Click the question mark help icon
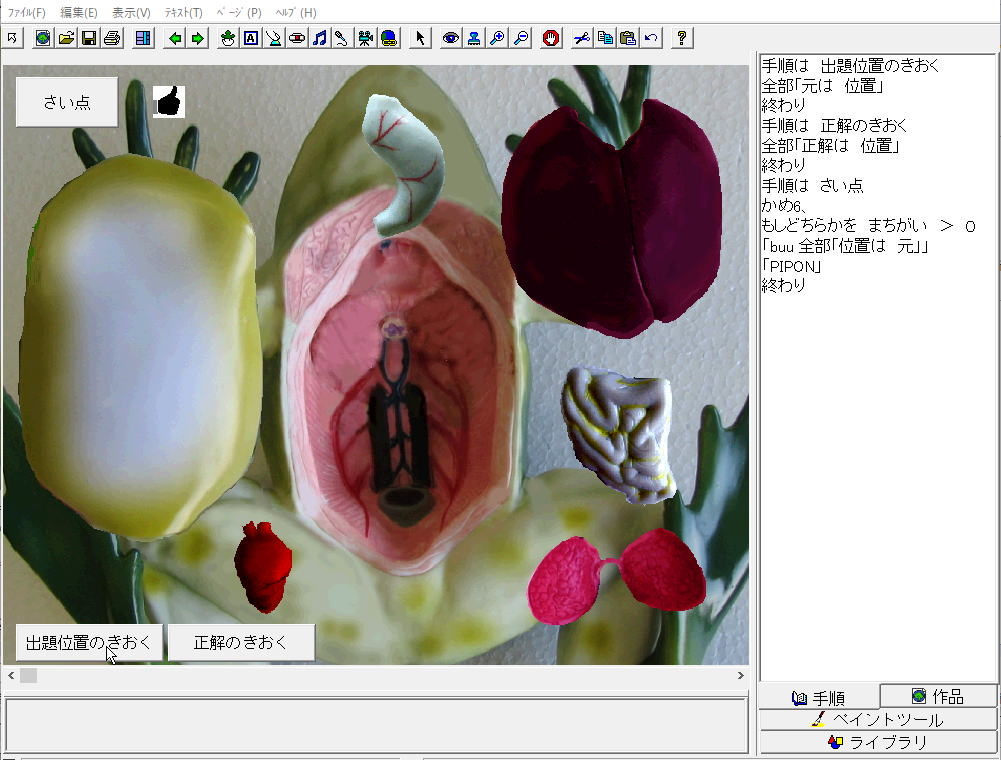1001x760 pixels. pyautogui.click(x=682, y=38)
